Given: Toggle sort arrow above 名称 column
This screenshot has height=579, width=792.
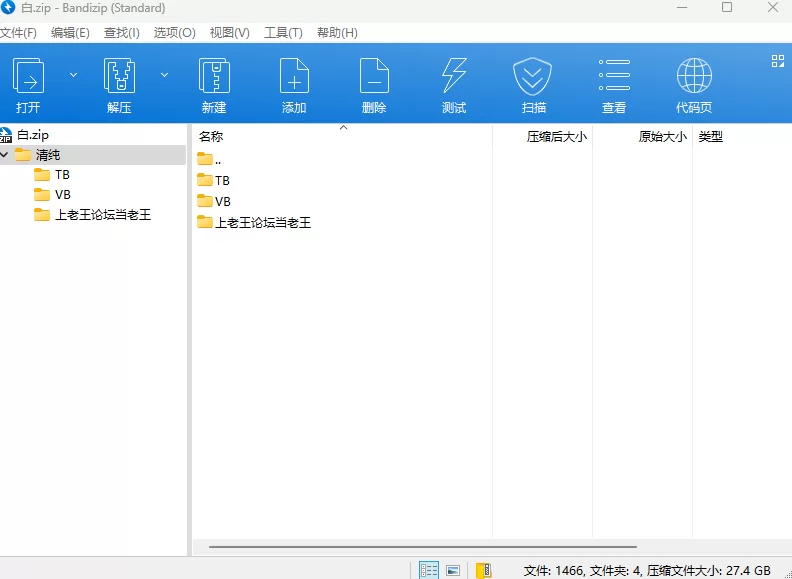Looking at the screenshot, I should tap(343, 128).
